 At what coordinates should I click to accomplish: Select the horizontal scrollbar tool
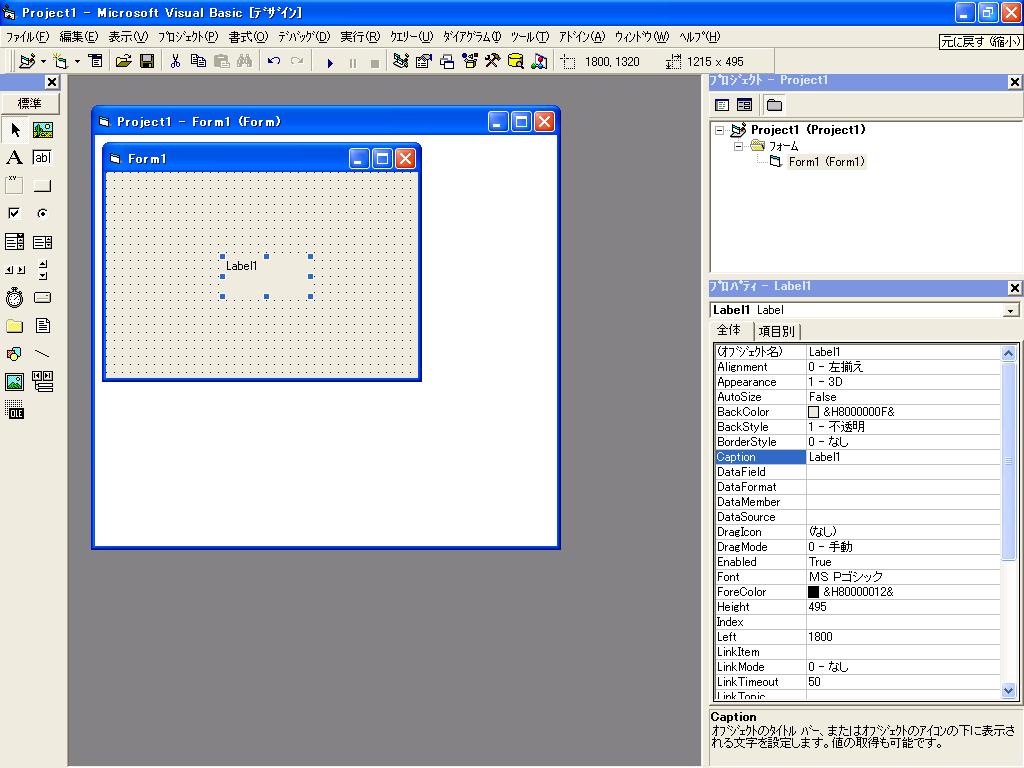point(14,270)
